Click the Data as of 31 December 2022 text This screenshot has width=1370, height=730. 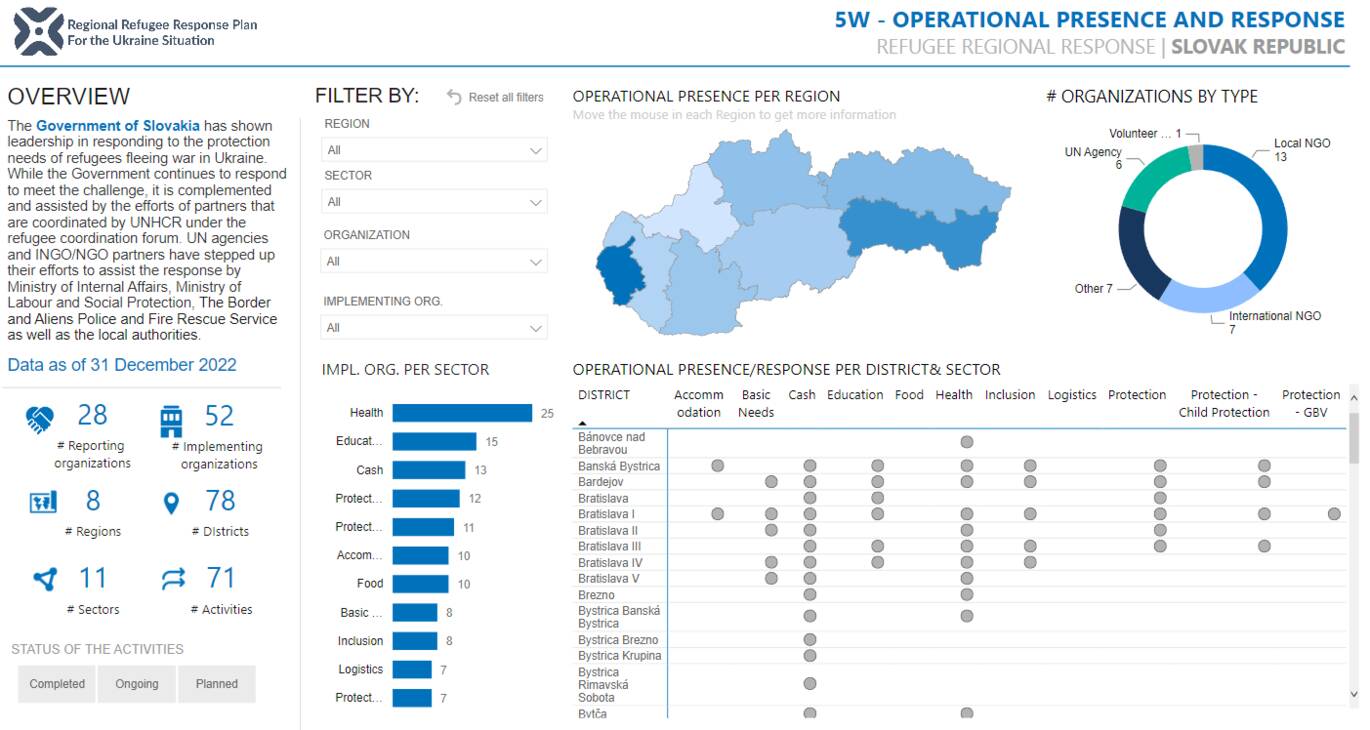pos(122,365)
